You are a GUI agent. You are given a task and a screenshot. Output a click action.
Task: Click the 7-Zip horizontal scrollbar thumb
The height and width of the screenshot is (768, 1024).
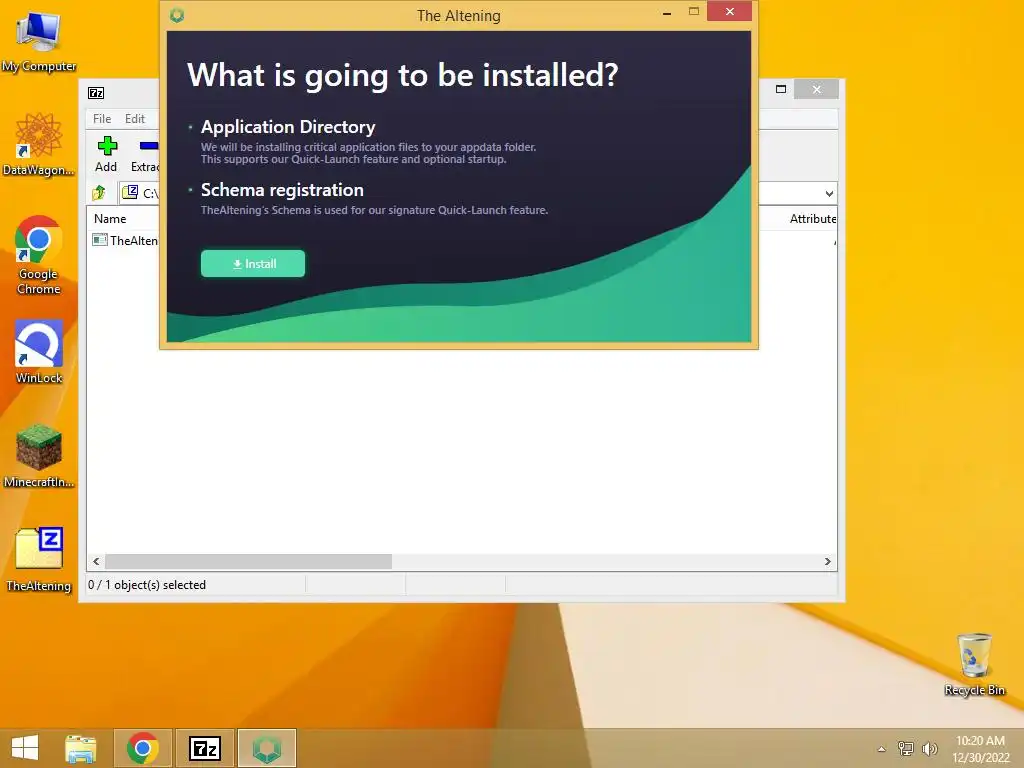pyautogui.click(x=248, y=562)
